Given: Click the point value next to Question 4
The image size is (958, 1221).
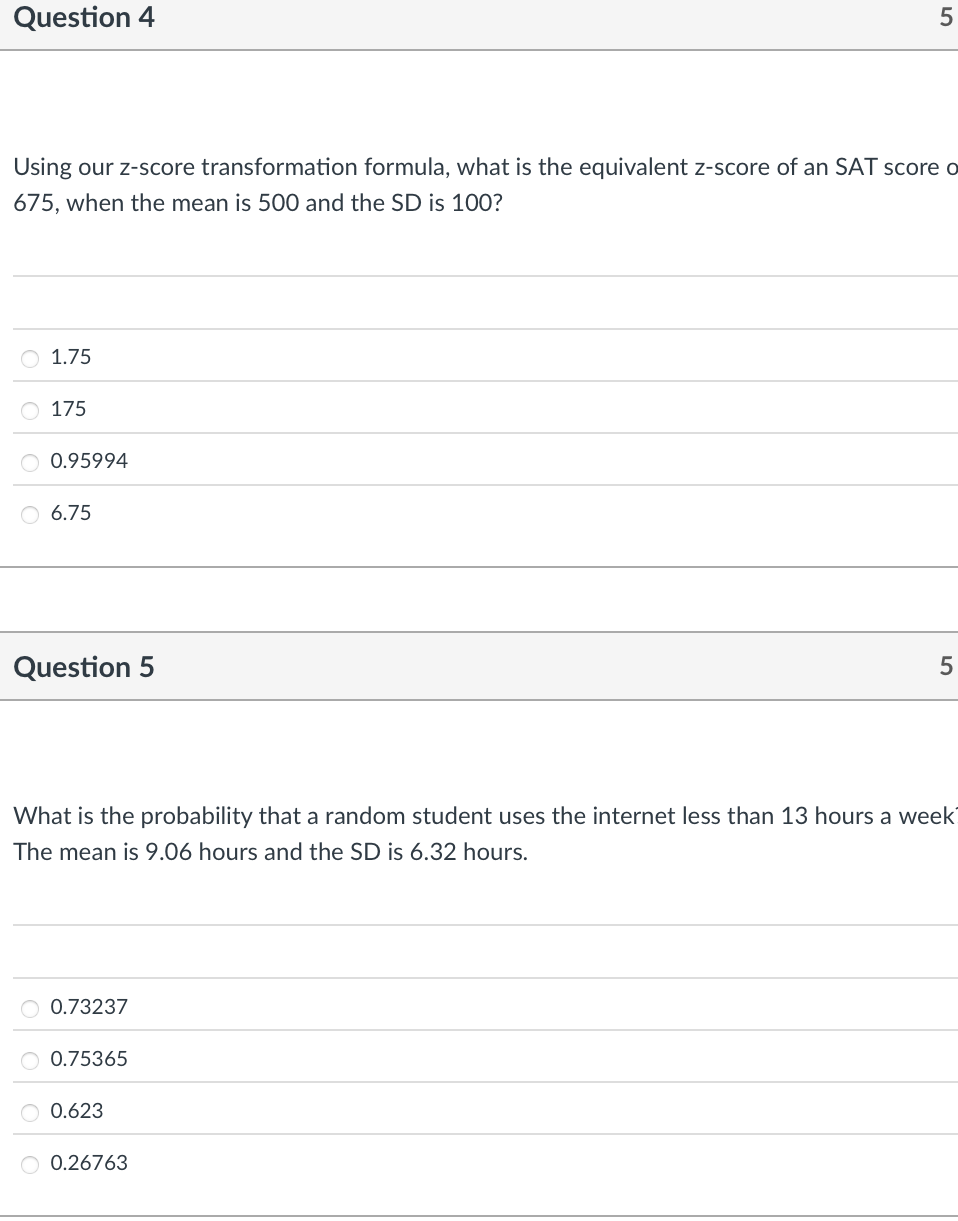Looking at the screenshot, I should 945,17.
